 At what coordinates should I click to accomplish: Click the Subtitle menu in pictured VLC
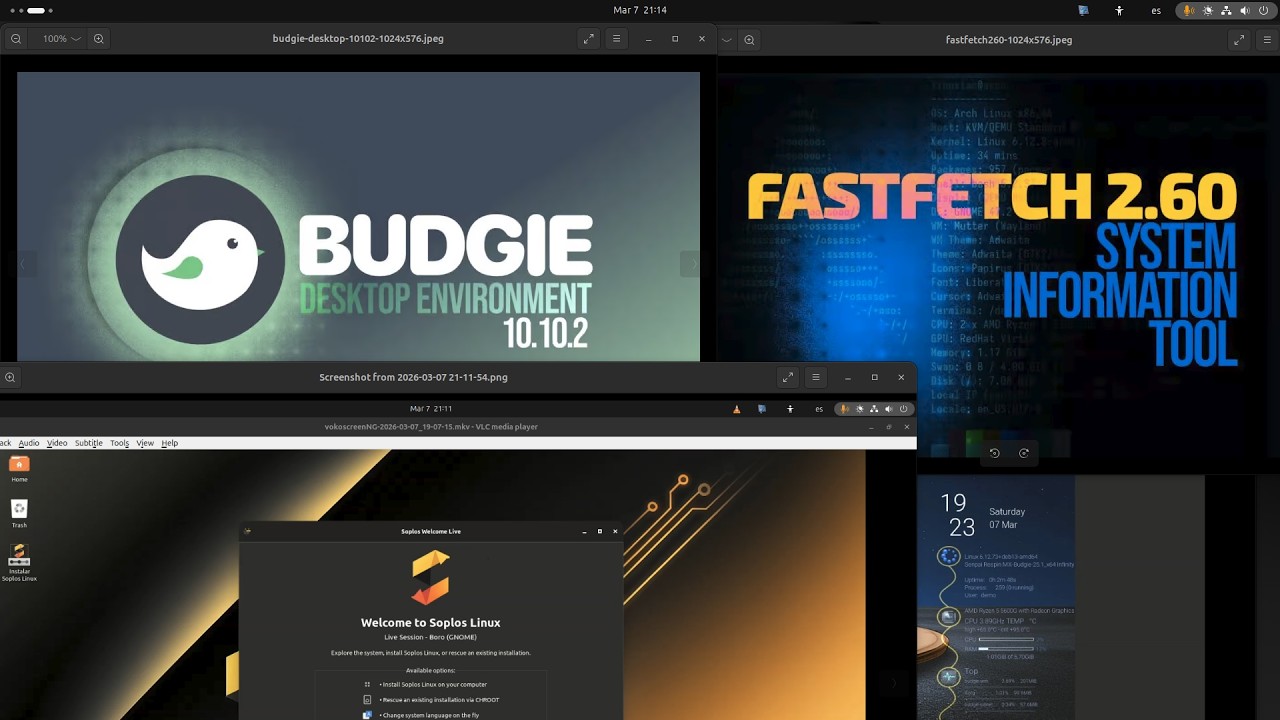pyautogui.click(x=89, y=443)
